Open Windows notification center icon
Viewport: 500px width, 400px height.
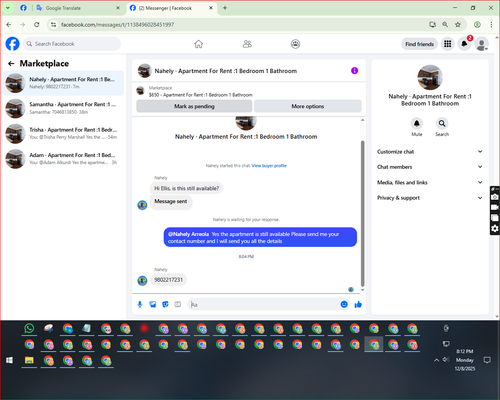tap(487, 360)
